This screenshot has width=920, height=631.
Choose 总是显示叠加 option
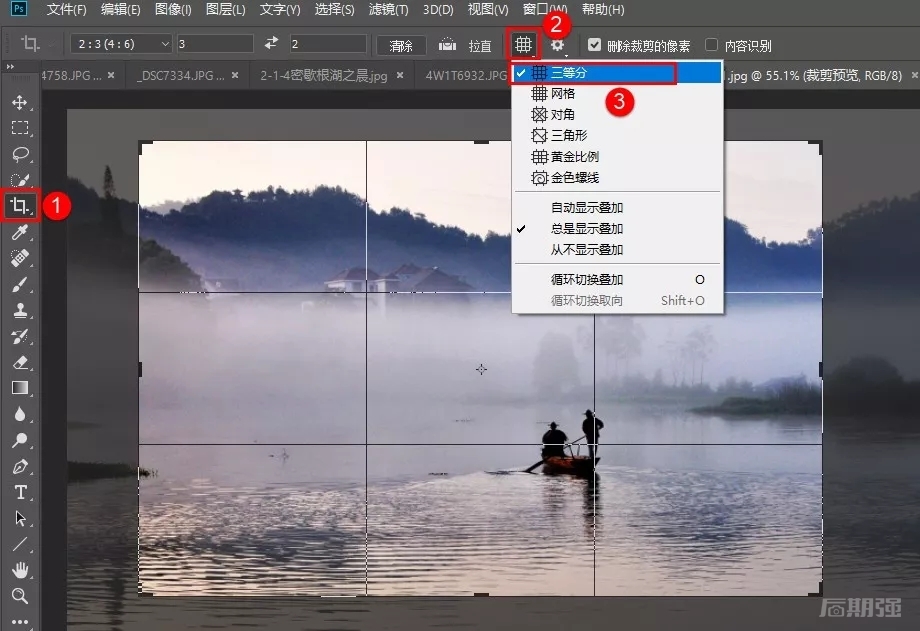click(587, 229)
